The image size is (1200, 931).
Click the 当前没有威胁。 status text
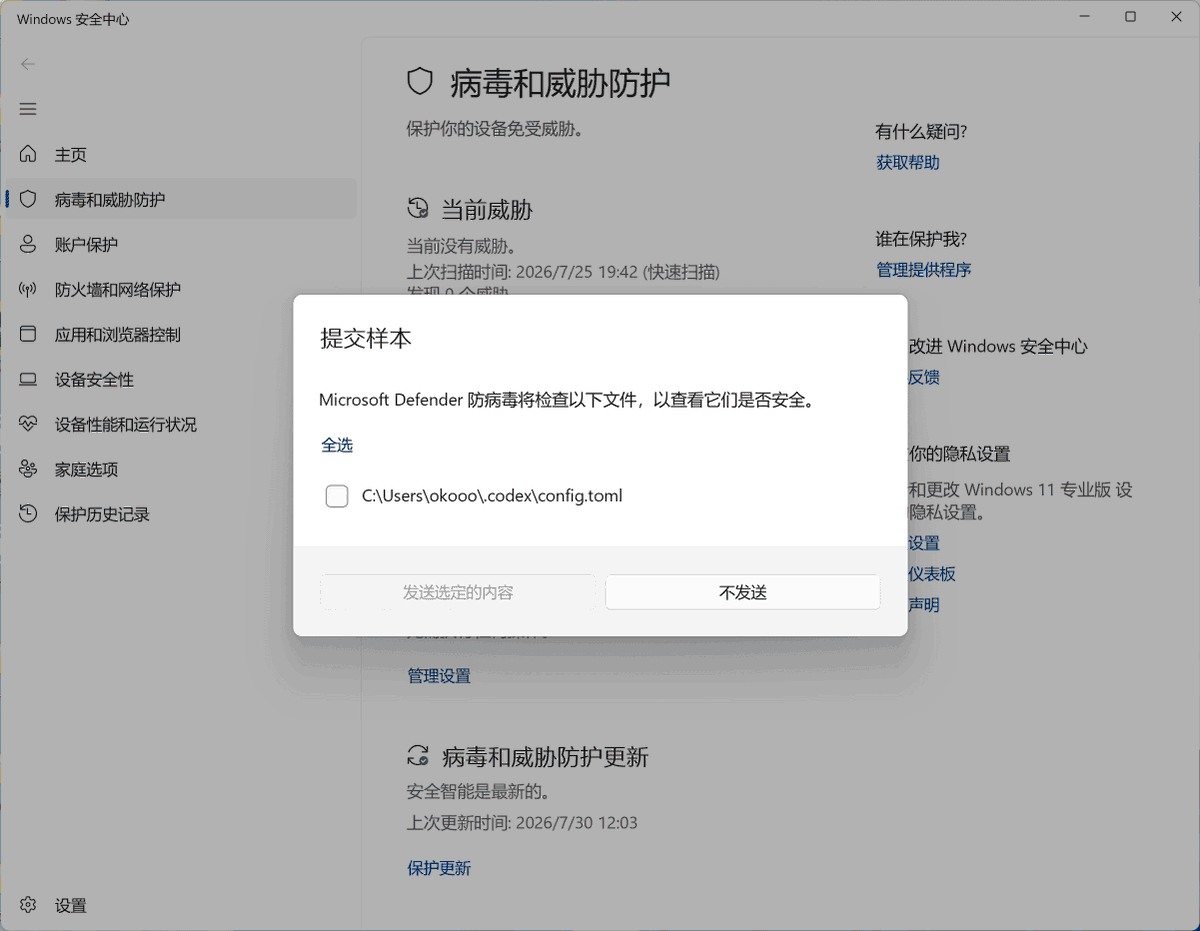tap(461, 245)
